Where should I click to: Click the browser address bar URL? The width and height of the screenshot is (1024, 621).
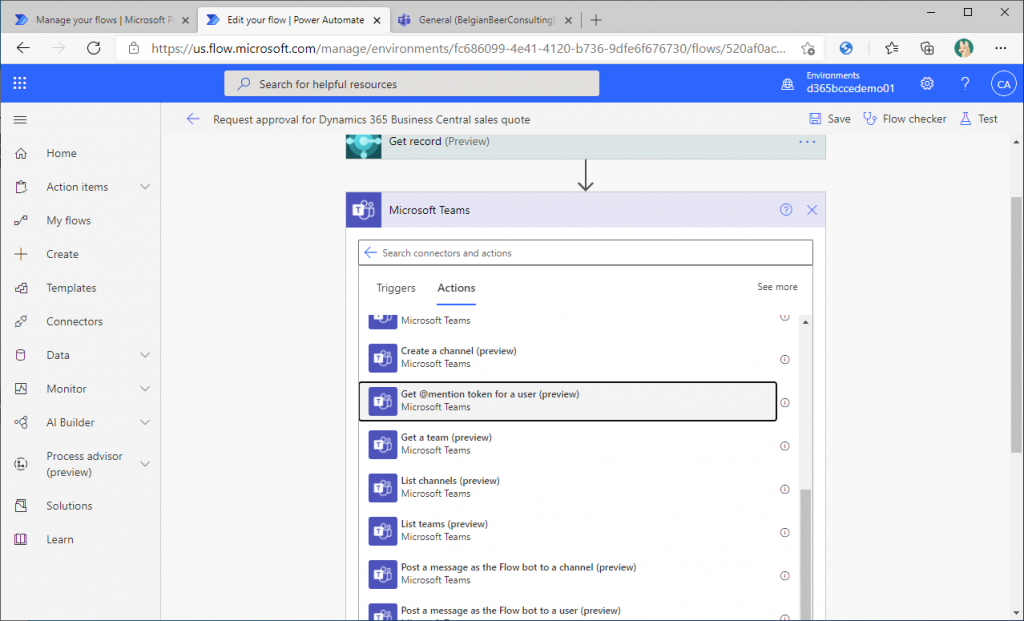[468, 48]
